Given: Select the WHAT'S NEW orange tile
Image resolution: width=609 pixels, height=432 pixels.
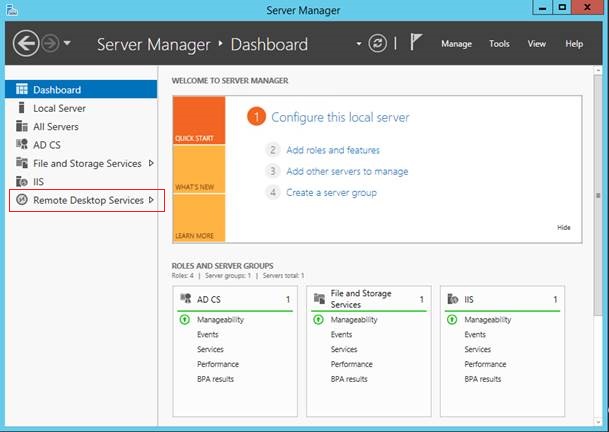Looking at the screenshot, I should pos(199,169).
